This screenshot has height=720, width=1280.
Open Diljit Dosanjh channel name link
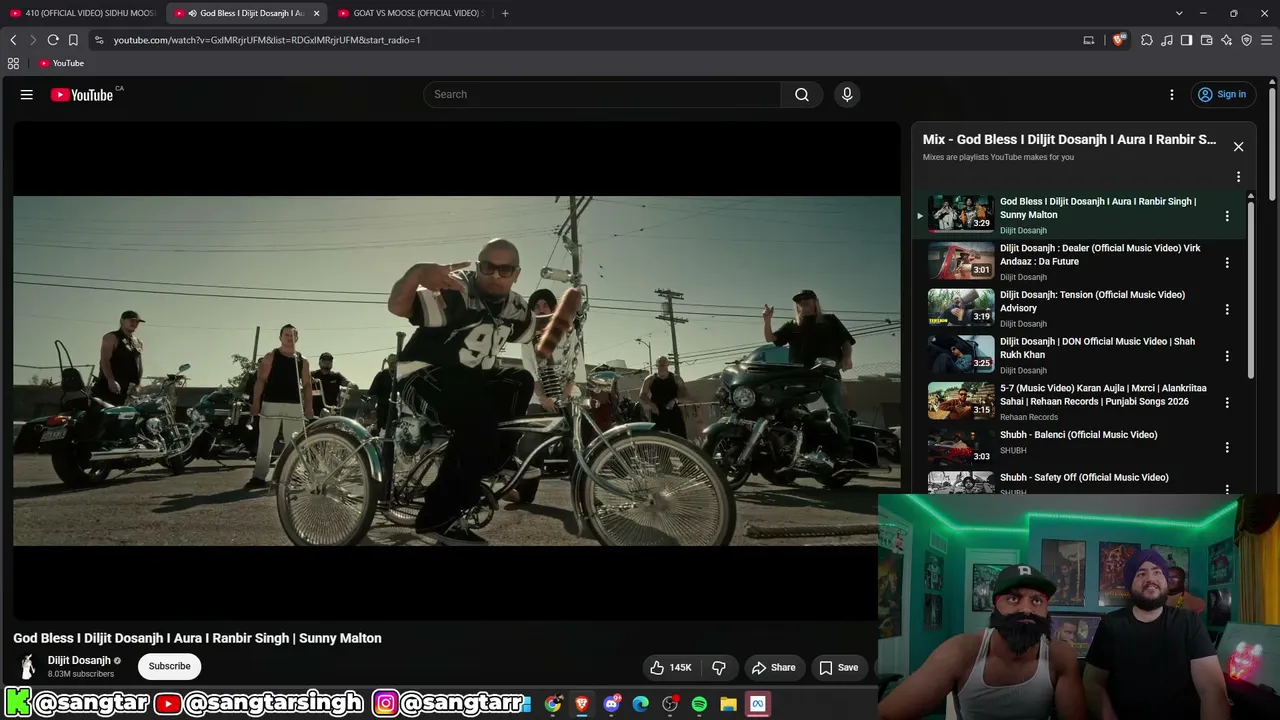click(x=79, y=661)
